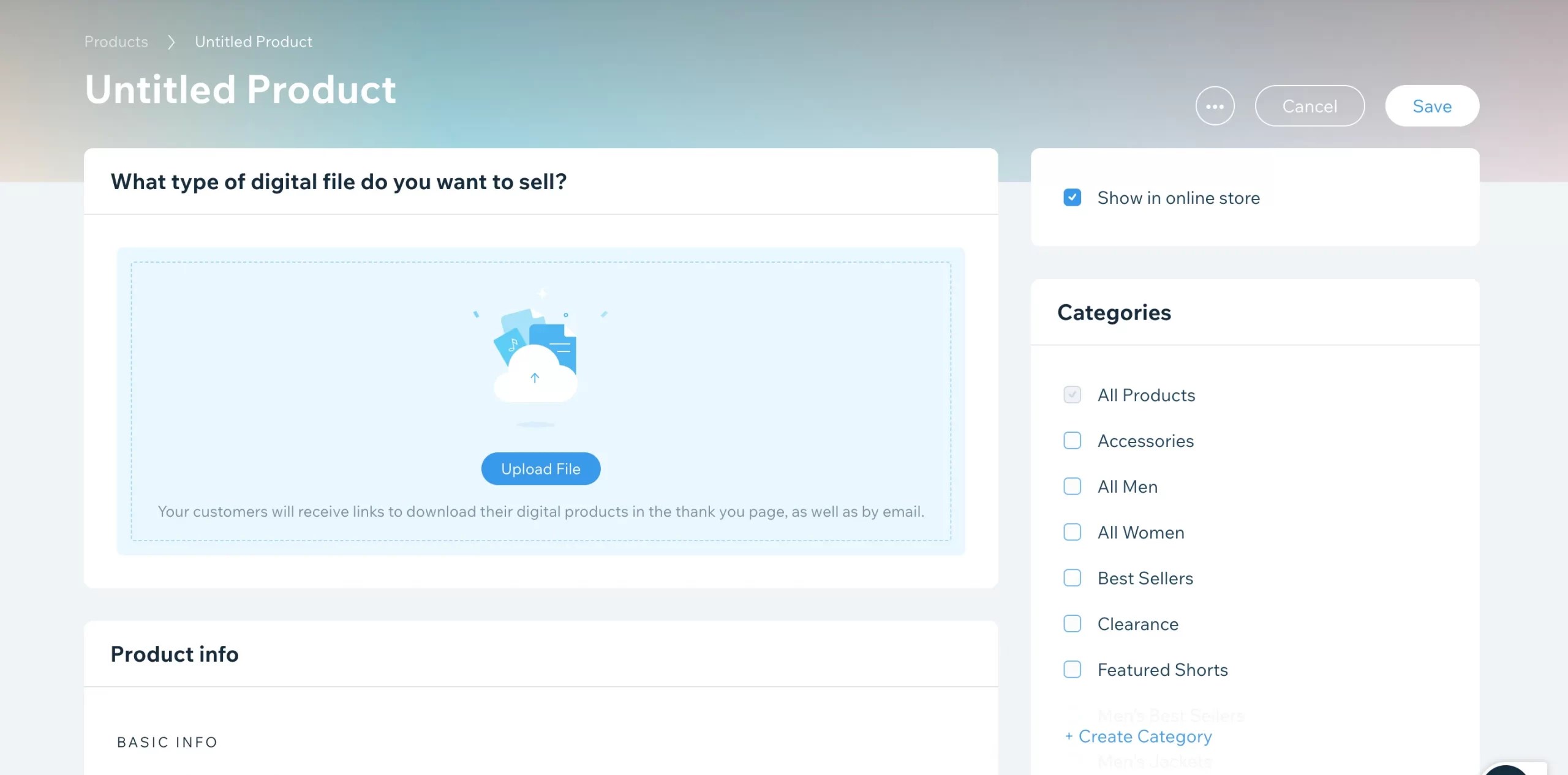Click the breadcrumb chevron arrow
This screenshot has height=775, width=1568.
(171, 42)
